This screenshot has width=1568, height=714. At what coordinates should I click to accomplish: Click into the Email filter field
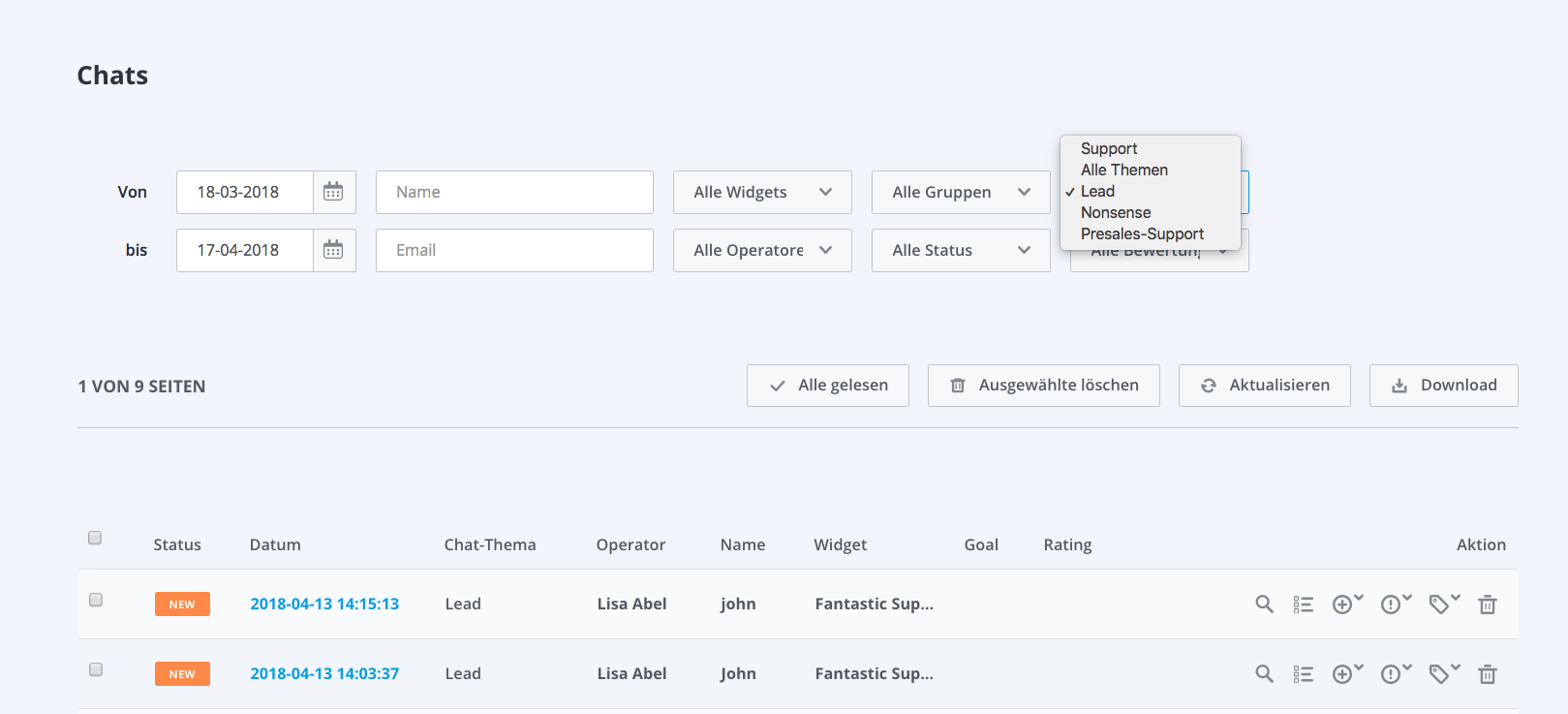(x=514, y=250)
